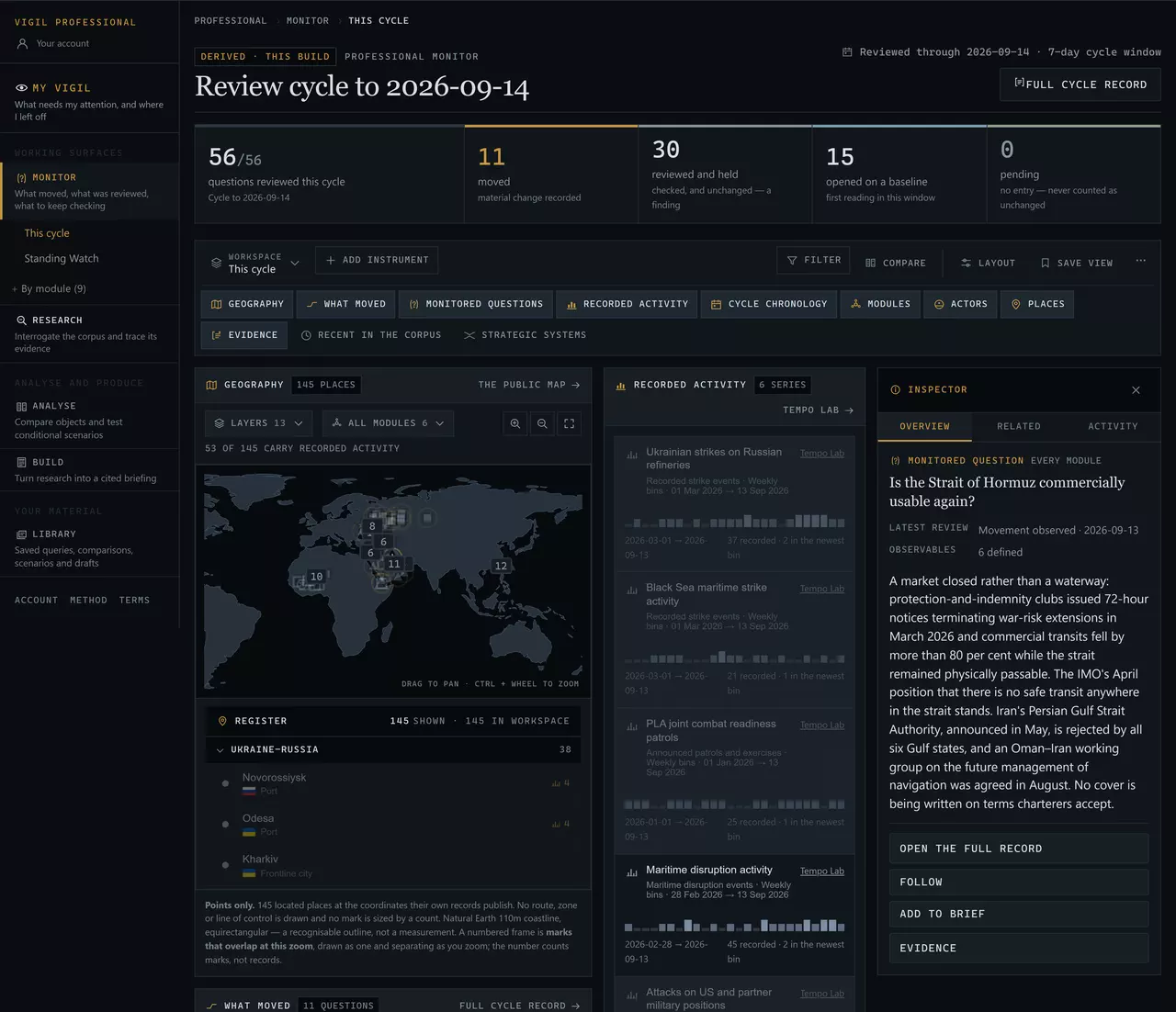Open Tempo Lab for Ukrainian refinery strikes

coord(821,453)
